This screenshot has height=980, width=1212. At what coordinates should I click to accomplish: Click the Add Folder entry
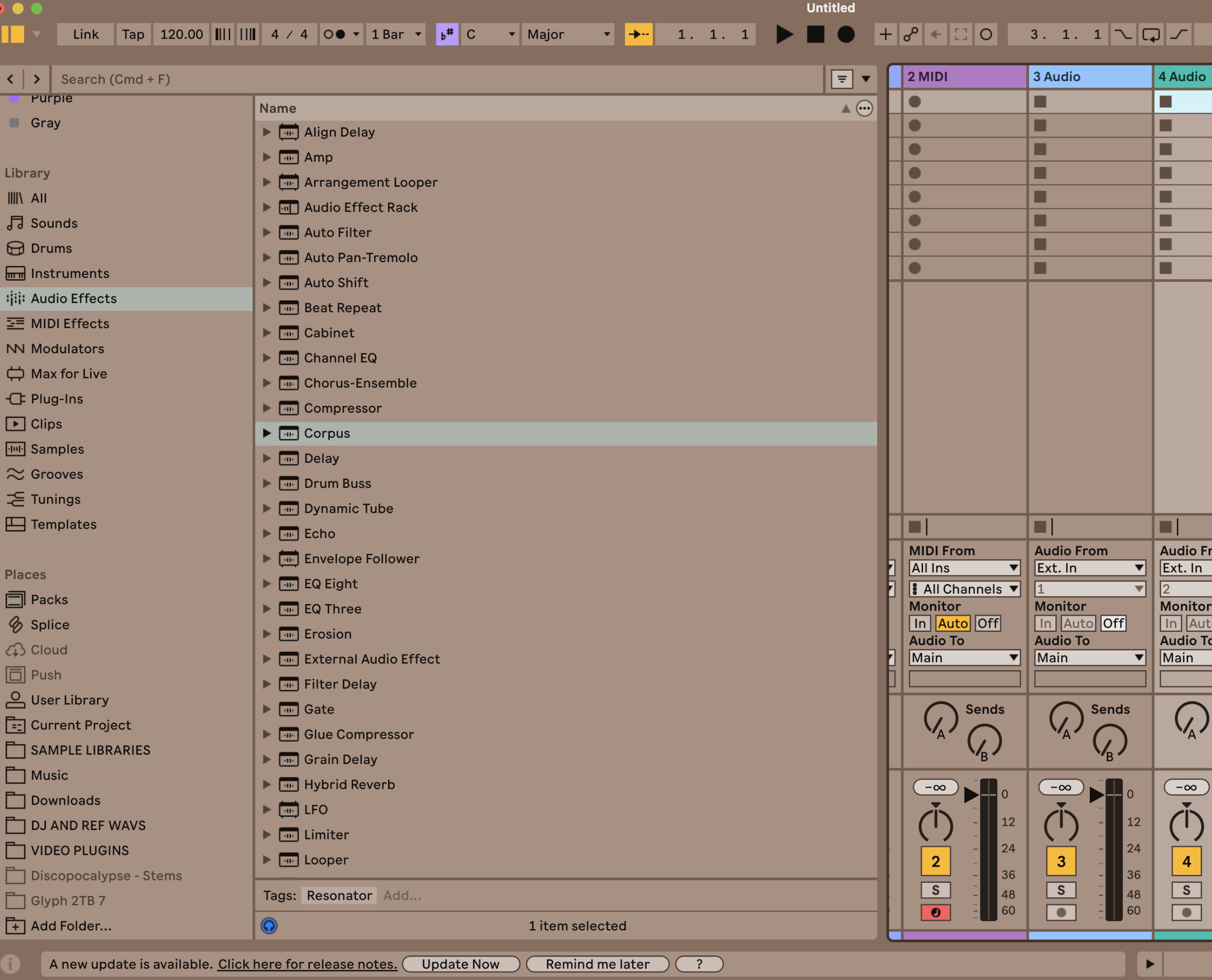tap(71, 926)
